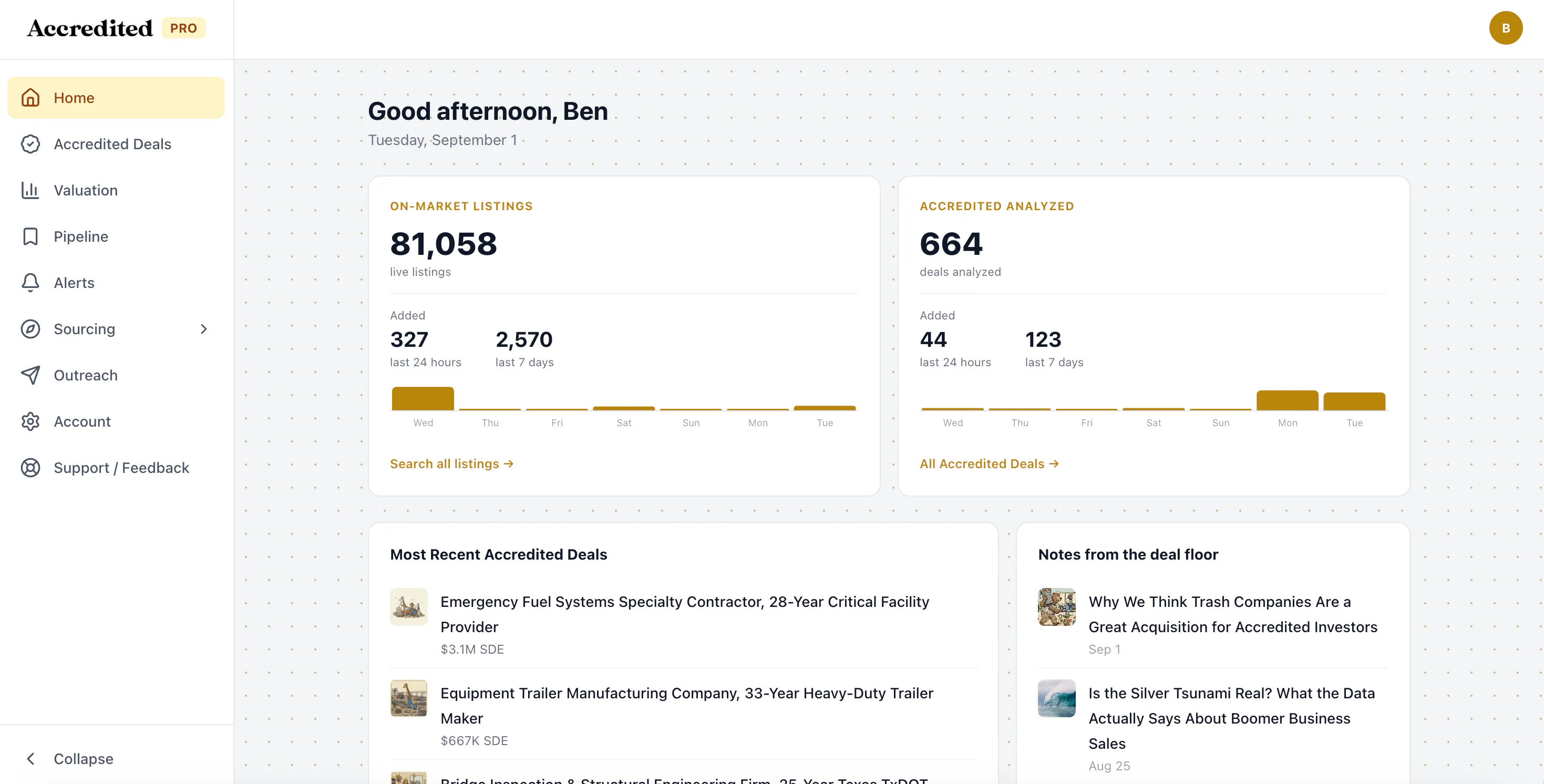1544x784 pixels.
Task: Click the 81,058 live listings count
Action: coord(444,244)
